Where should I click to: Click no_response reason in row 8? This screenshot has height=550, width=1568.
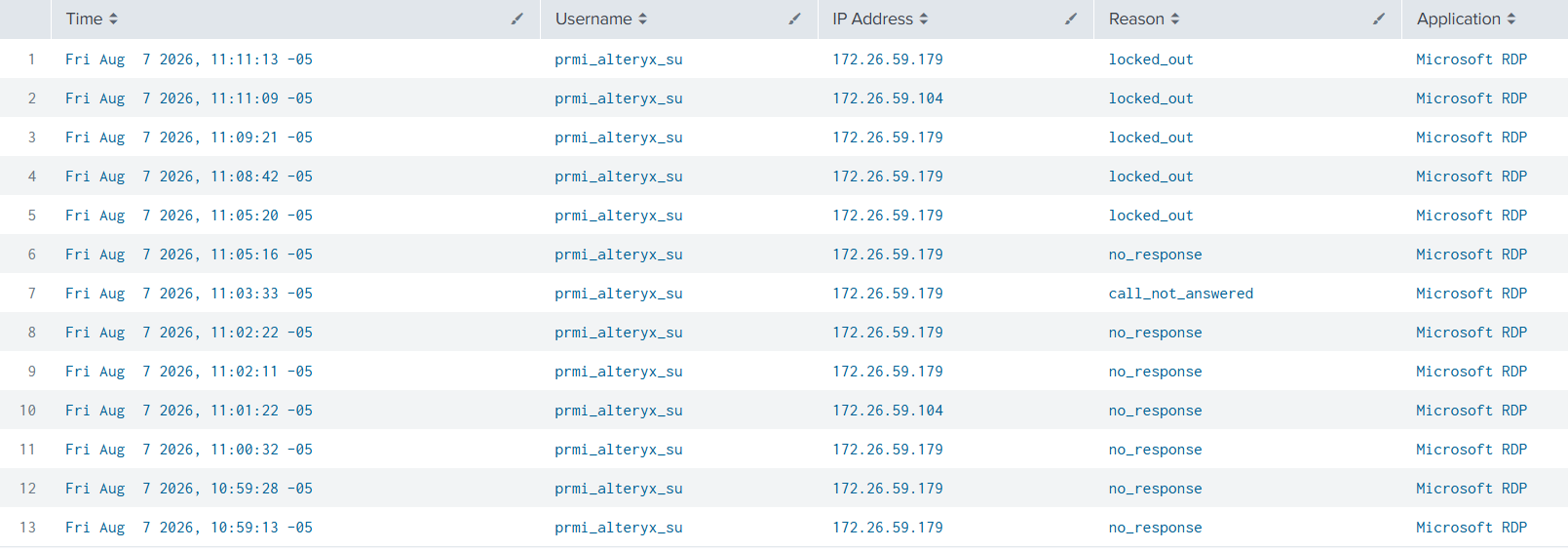click(x=1156, y=333)
